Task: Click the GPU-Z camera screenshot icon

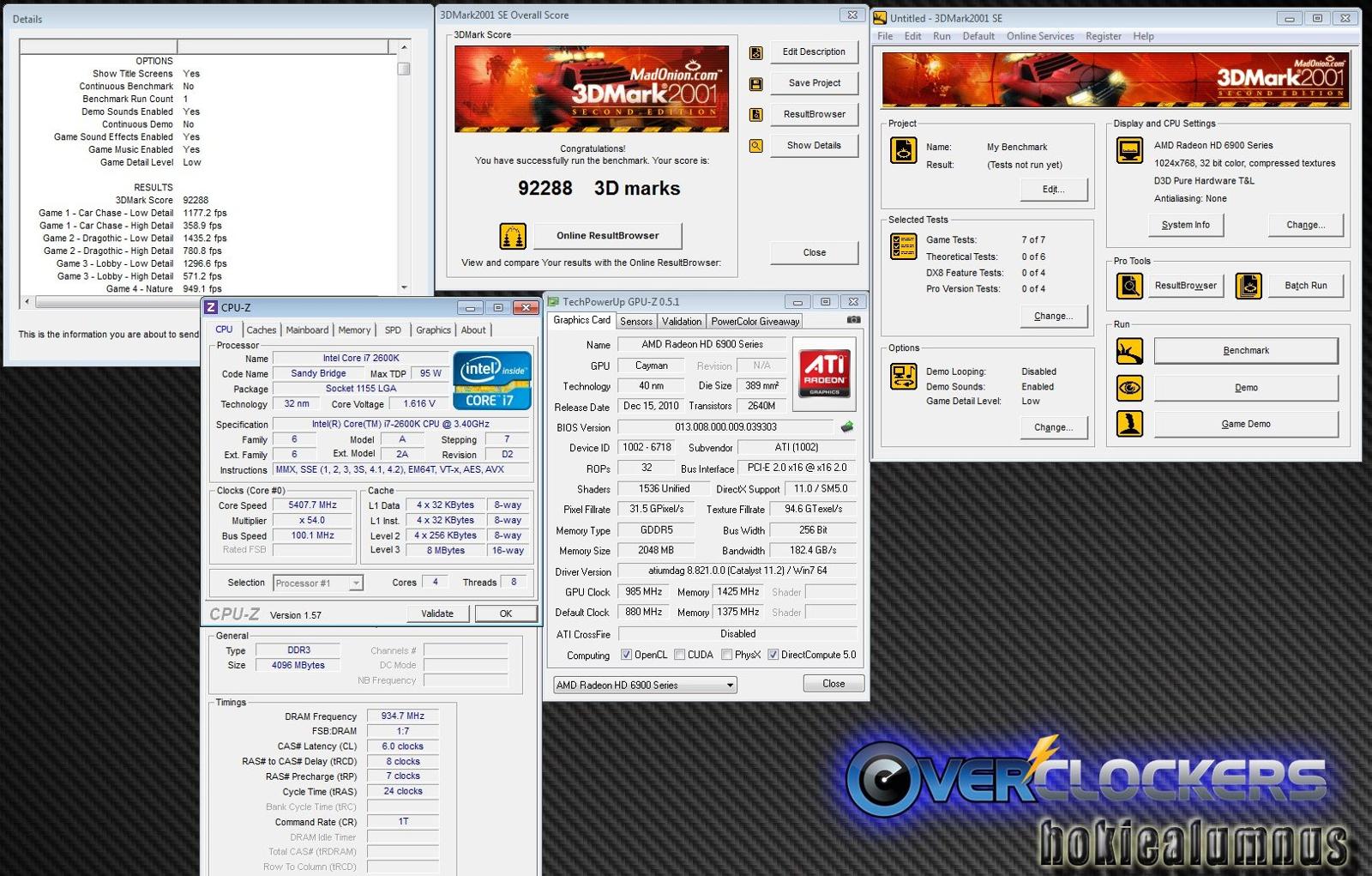Action: pos(853,320)
